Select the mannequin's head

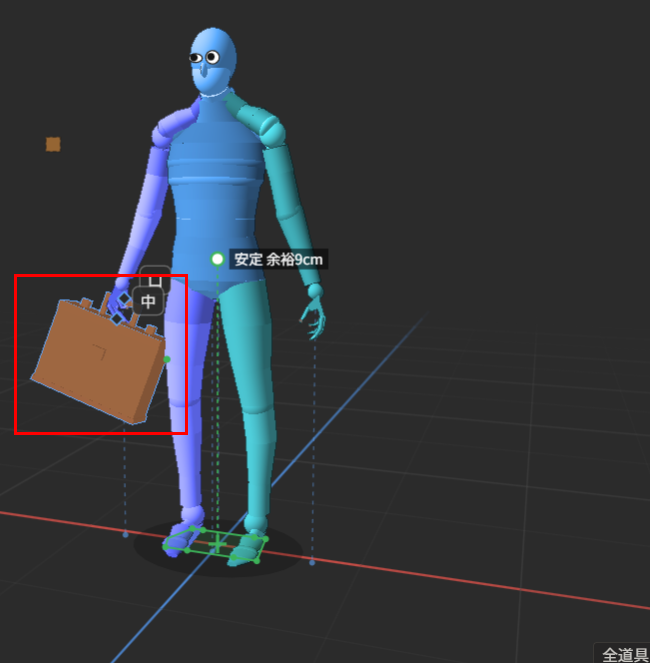click(213, 62)
